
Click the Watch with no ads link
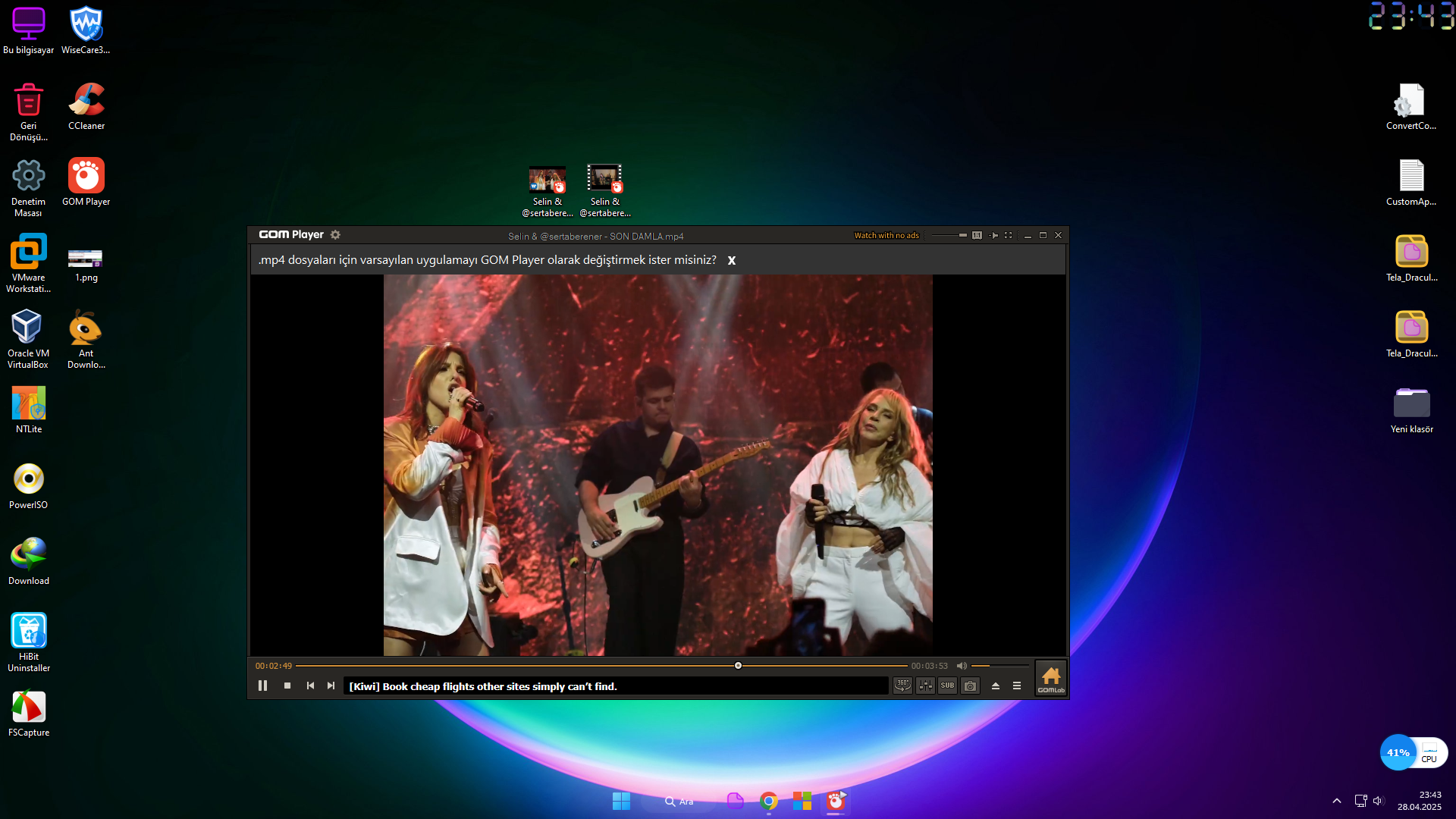[886, 236]
